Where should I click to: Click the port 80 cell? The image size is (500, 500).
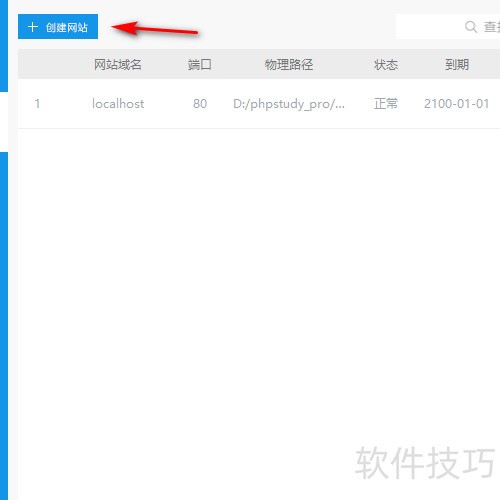click(200, 104)
